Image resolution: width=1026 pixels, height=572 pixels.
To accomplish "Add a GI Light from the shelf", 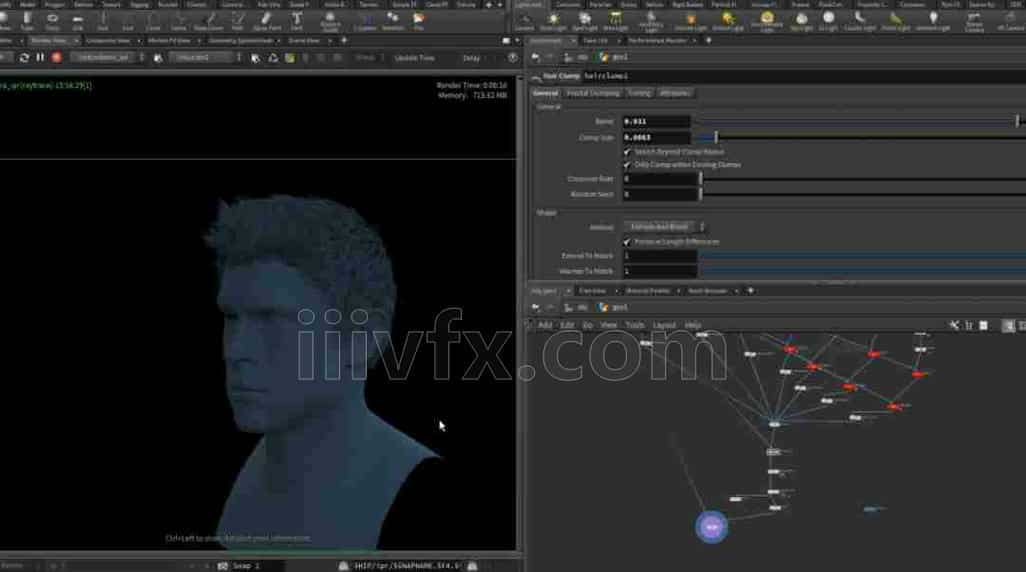I will (x=828, y=21).
